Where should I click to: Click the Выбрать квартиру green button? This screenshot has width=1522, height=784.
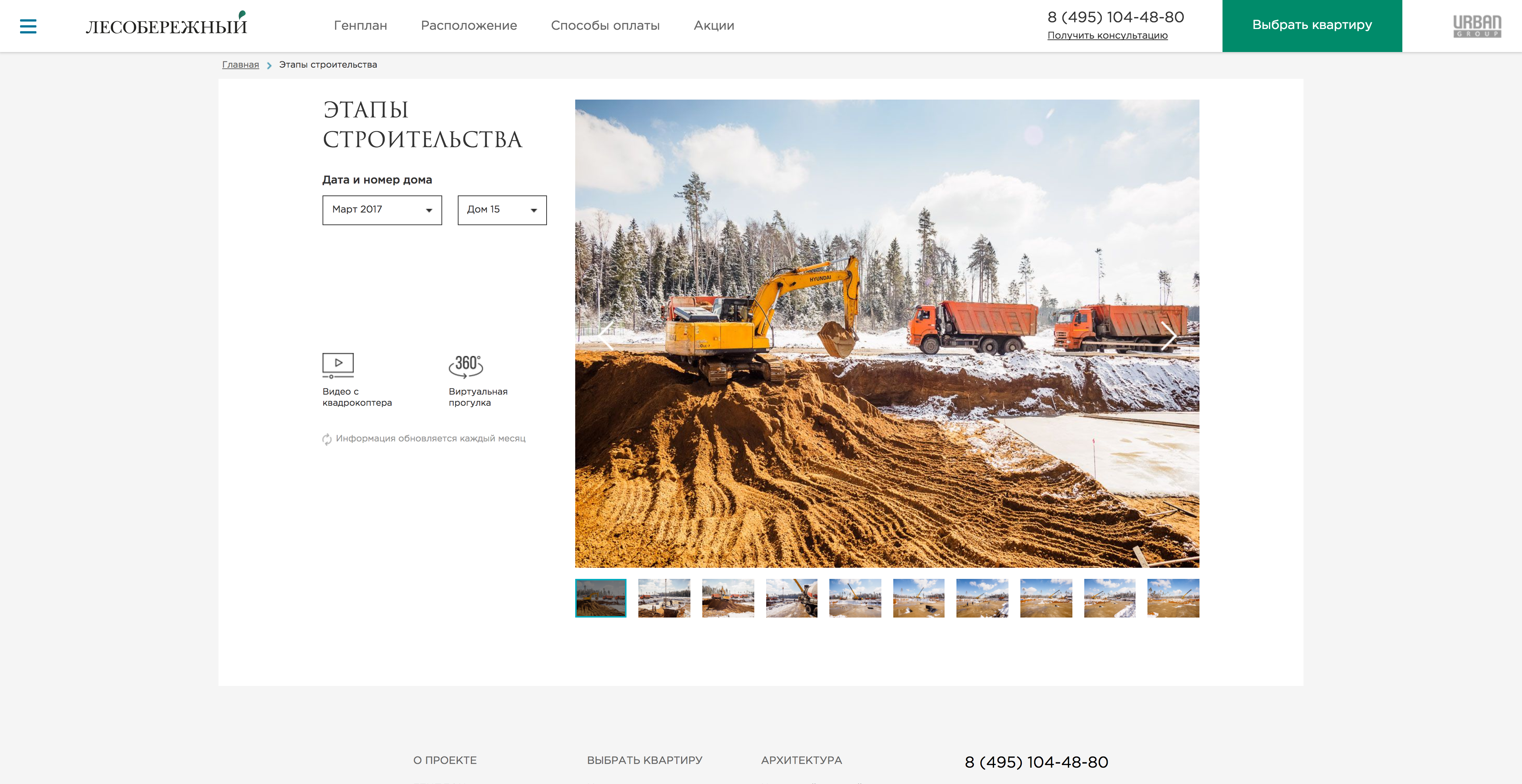pyautogui.click(x=1312, y=25)
